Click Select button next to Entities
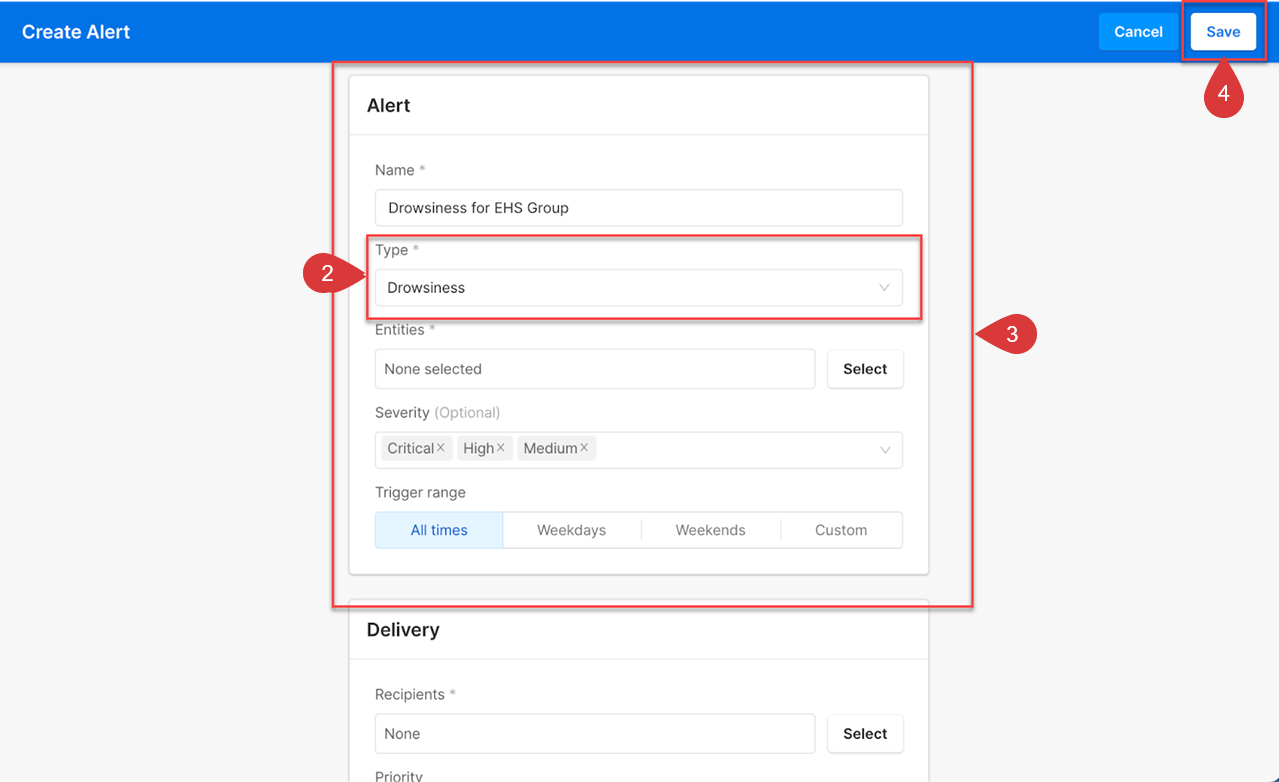 [865, 369]
